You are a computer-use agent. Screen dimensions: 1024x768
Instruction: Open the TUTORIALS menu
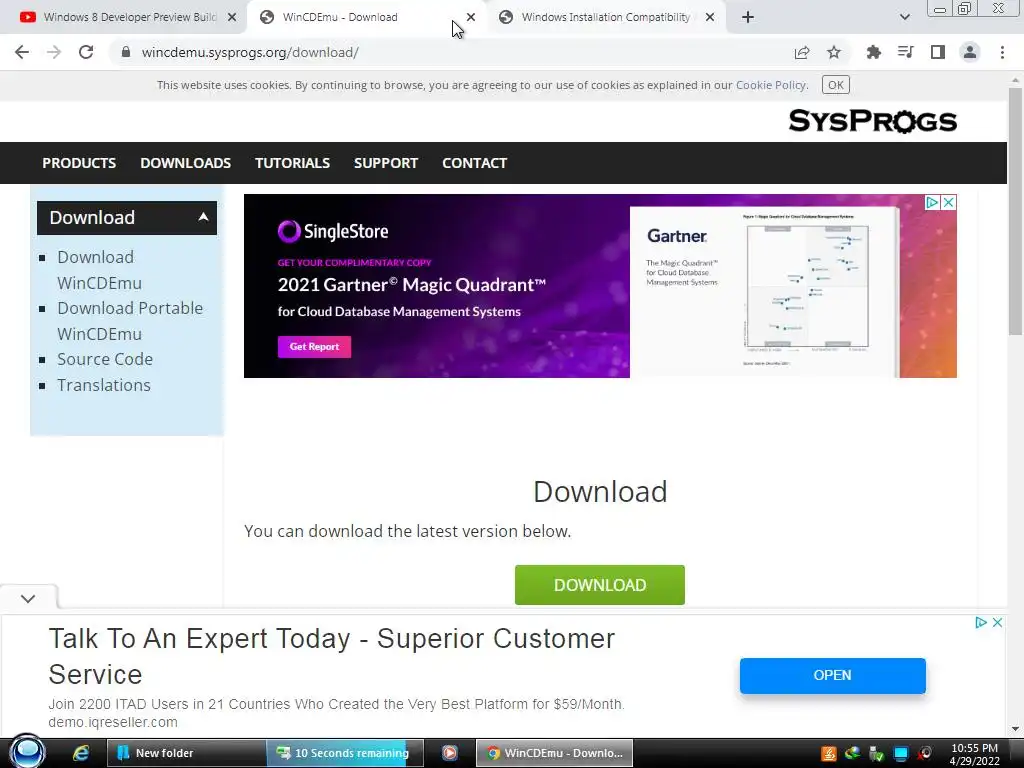tap(292, 163)
